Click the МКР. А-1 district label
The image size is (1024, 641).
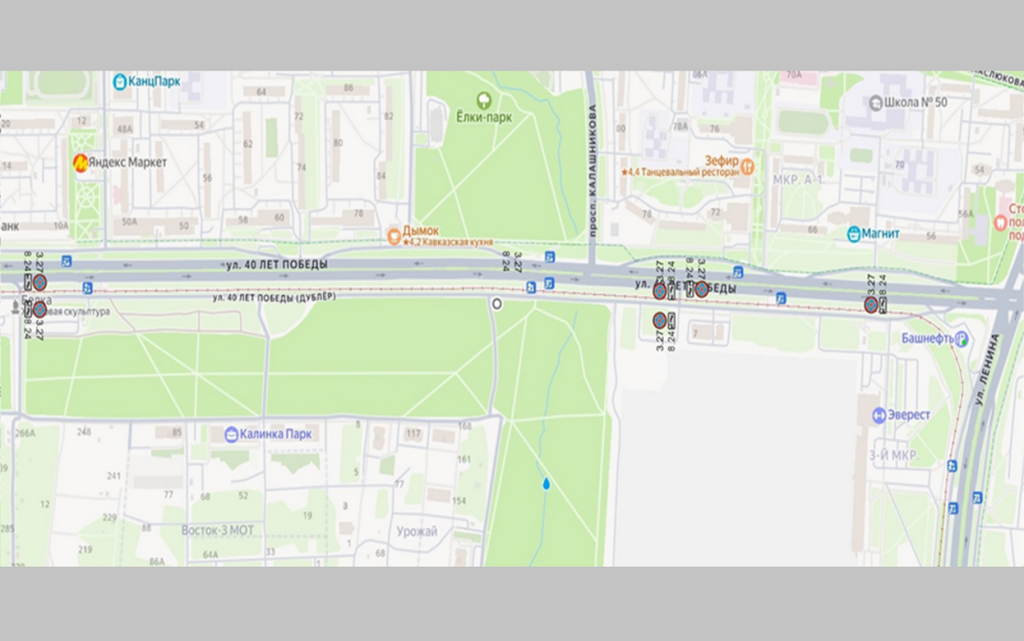tap(797, 180)
